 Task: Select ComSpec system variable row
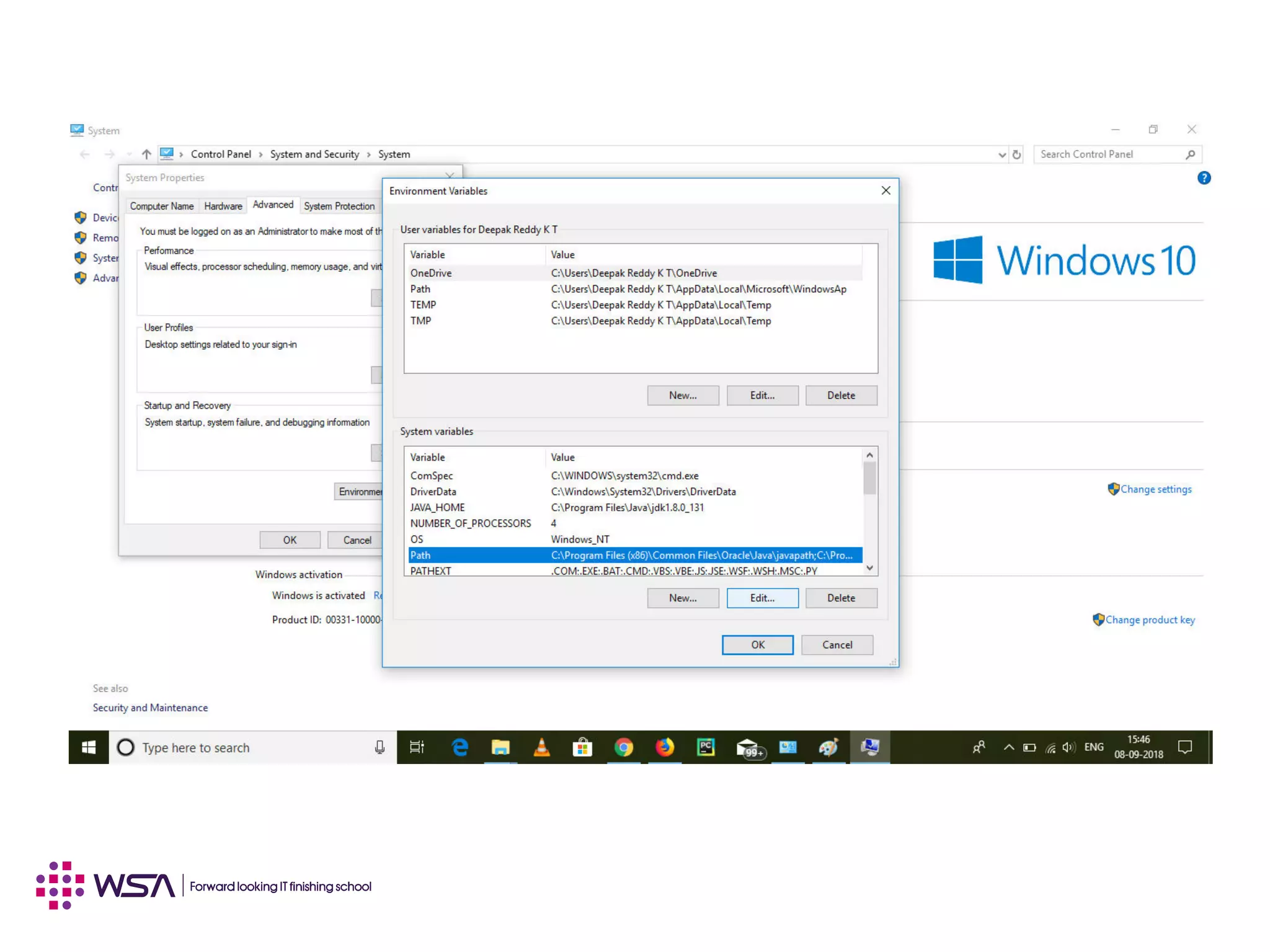click(635, 476)
